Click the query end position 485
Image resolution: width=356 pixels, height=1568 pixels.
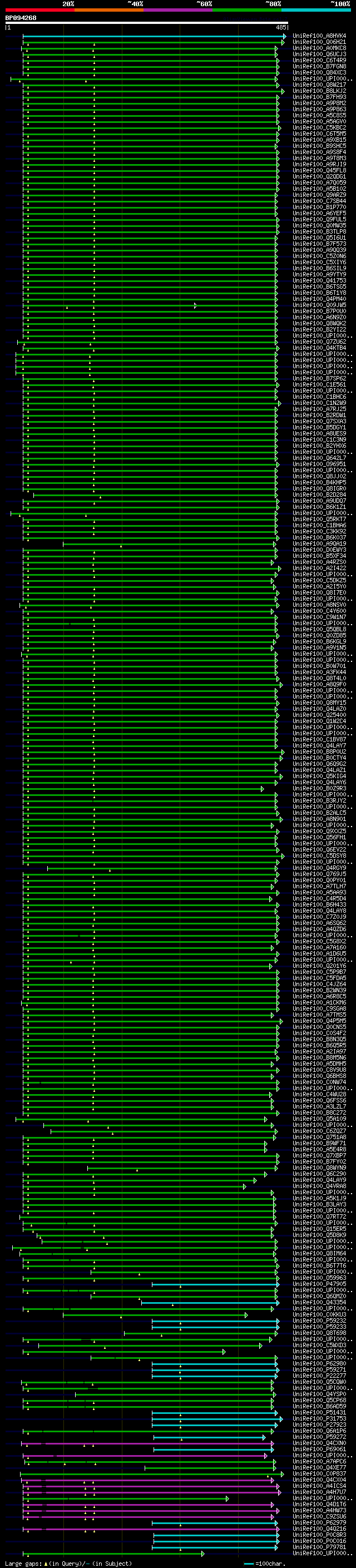click(x=280, y=27)
